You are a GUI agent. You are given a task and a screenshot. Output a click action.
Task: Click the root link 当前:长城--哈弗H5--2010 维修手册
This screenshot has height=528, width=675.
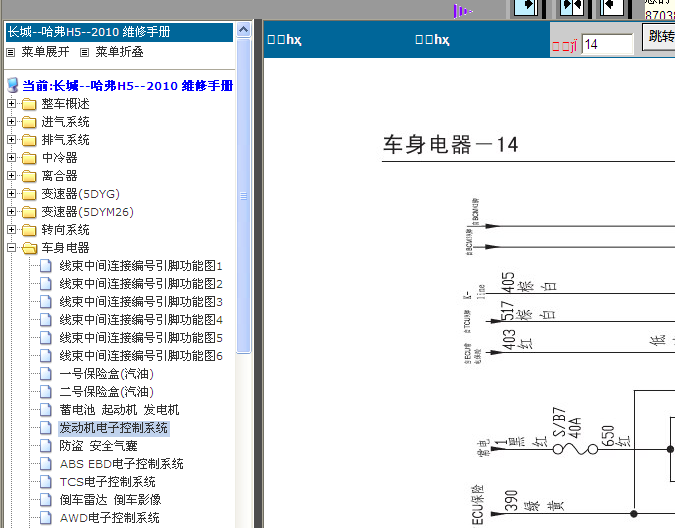pos(127,86)
